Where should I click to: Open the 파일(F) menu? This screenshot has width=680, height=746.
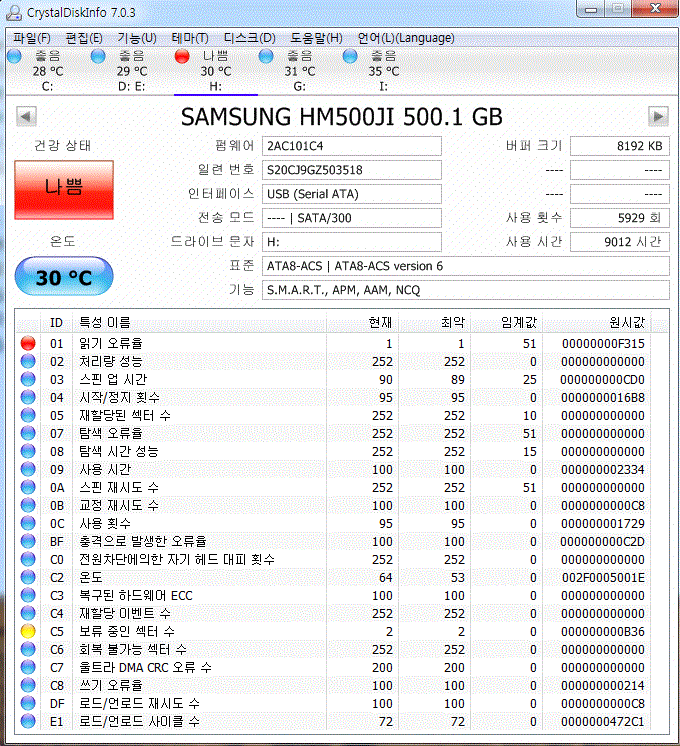(32, 38)
